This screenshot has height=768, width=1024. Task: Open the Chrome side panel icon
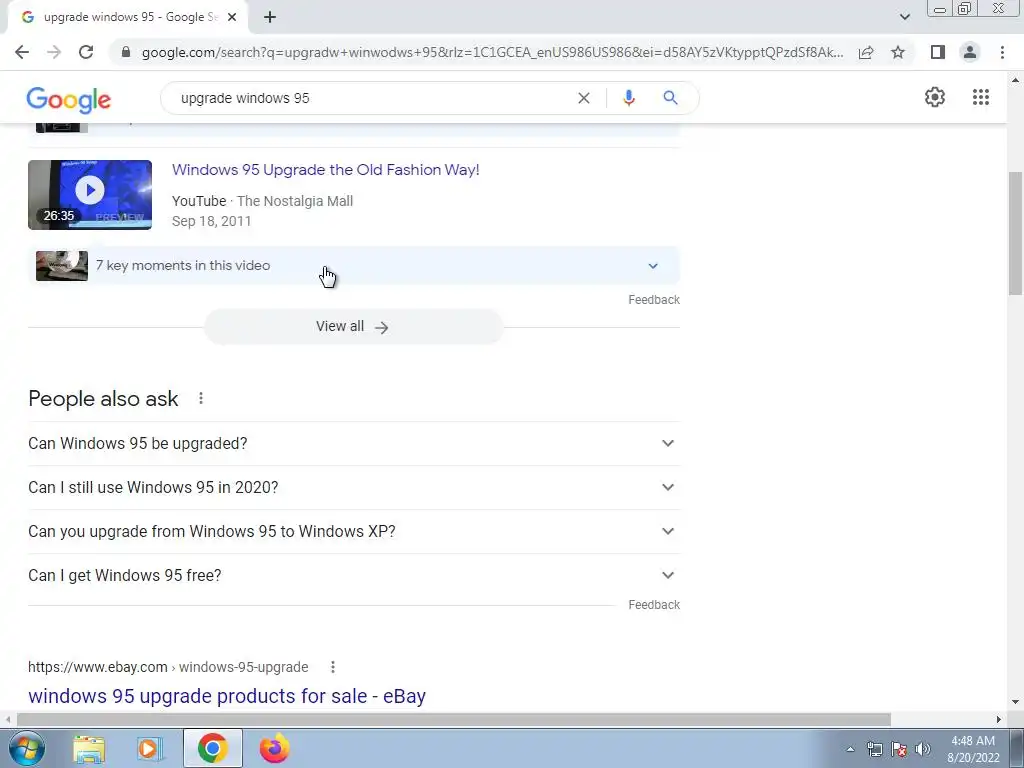938,52
